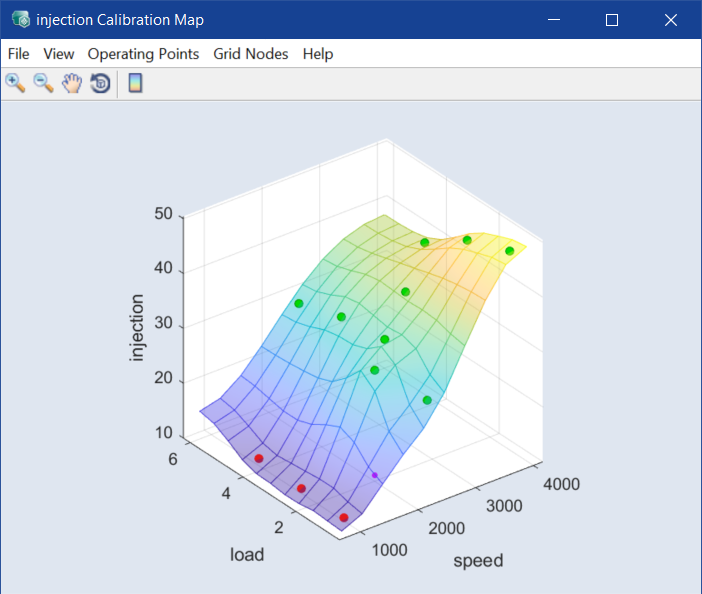702x594 pixels.
Task: Select the rightmost green operating point
Action: [510, 251]
